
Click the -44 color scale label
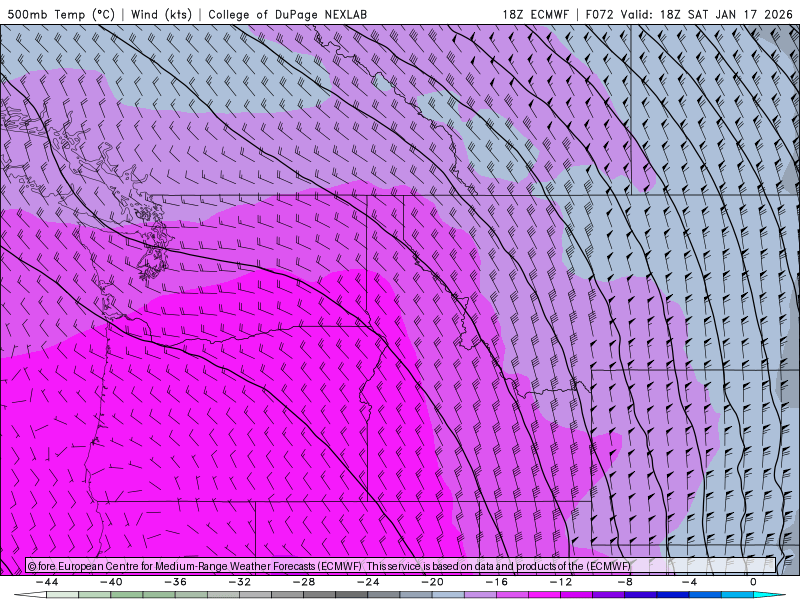[47, 582]
